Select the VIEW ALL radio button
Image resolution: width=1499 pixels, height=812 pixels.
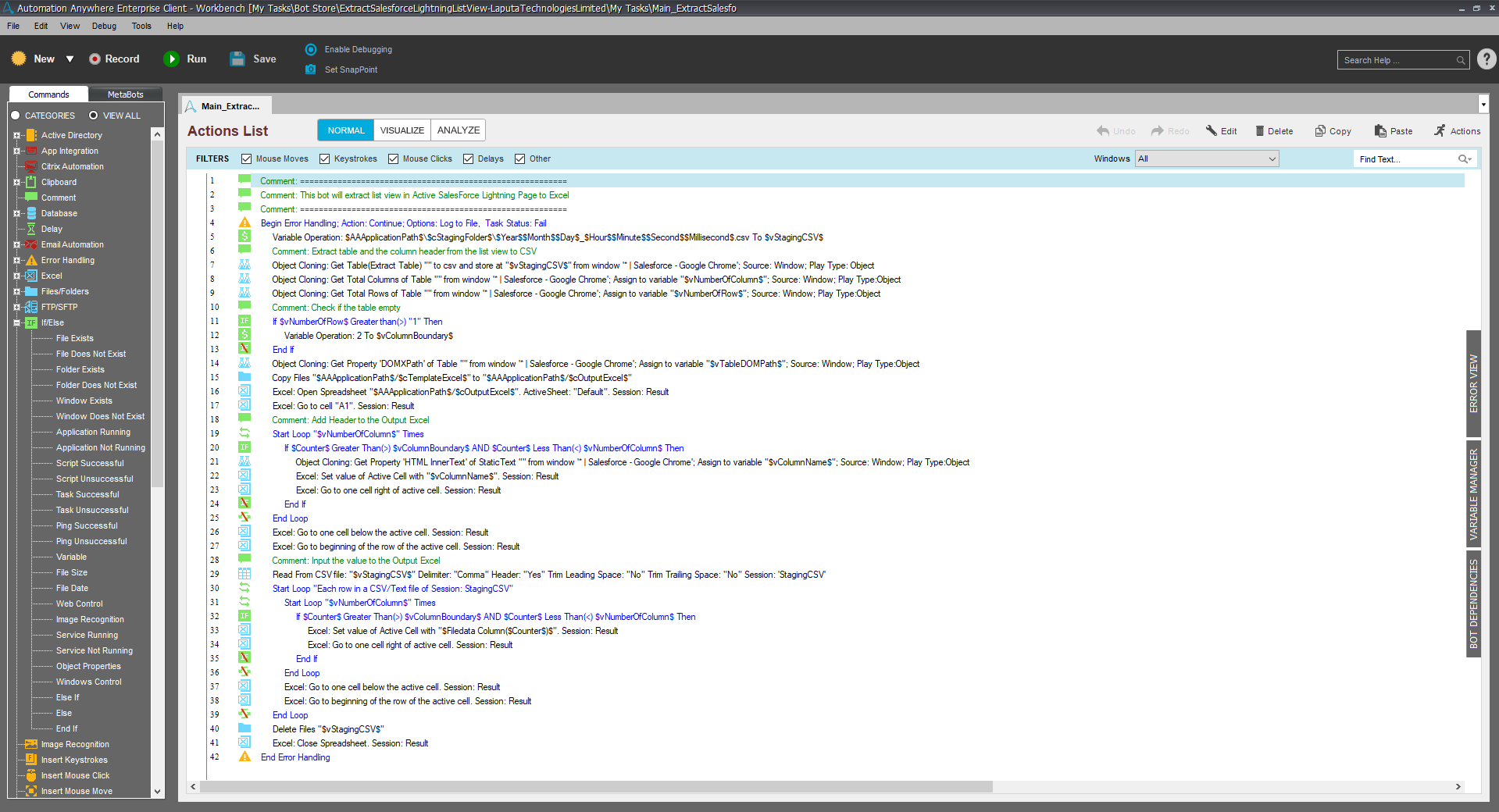point(93,116)
